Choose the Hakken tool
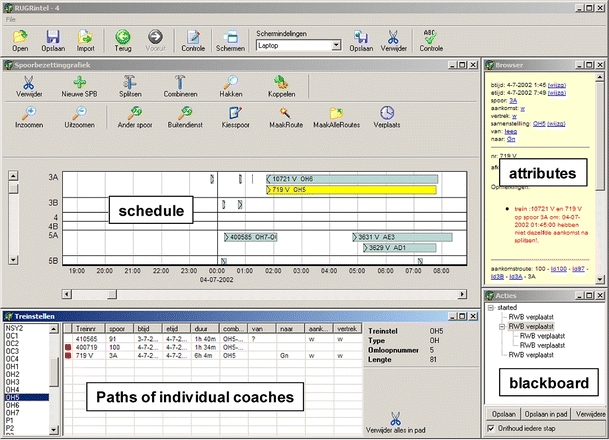Screen dimensions: 609x440 [x=231, y=82]
